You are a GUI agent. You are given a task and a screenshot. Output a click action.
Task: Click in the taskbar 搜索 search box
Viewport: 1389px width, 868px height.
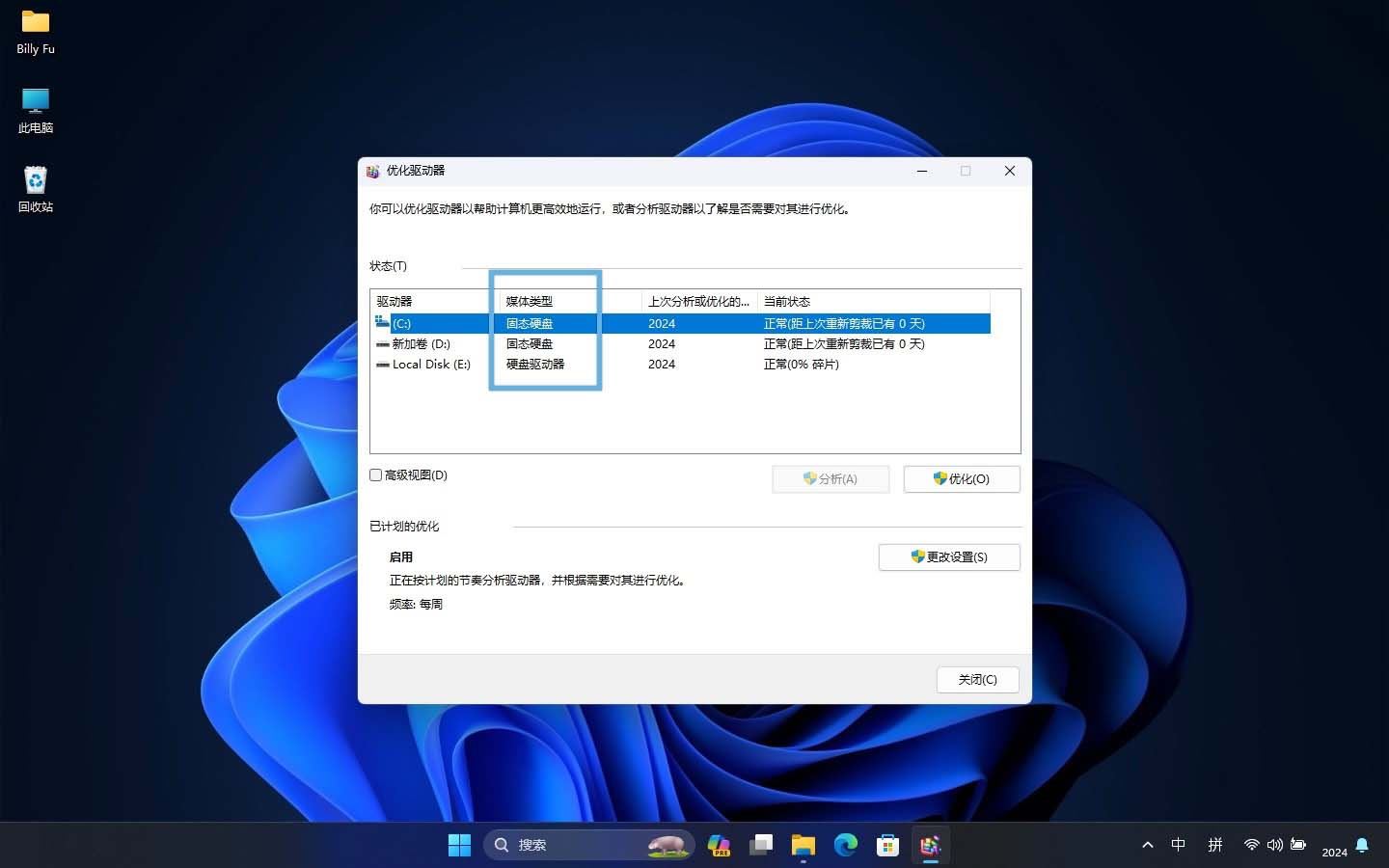point(588,845)
